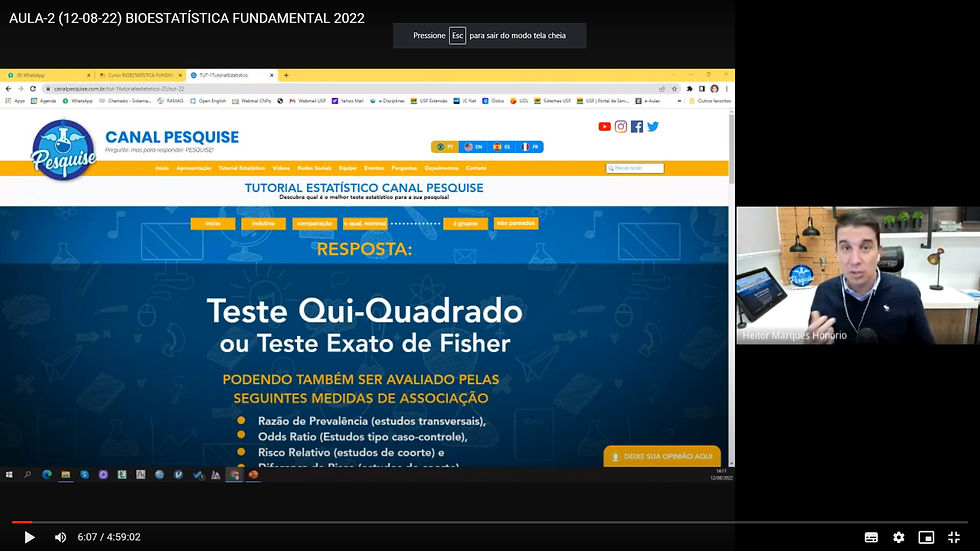
Task: Mute the video volume
Action: click(60, 537)
